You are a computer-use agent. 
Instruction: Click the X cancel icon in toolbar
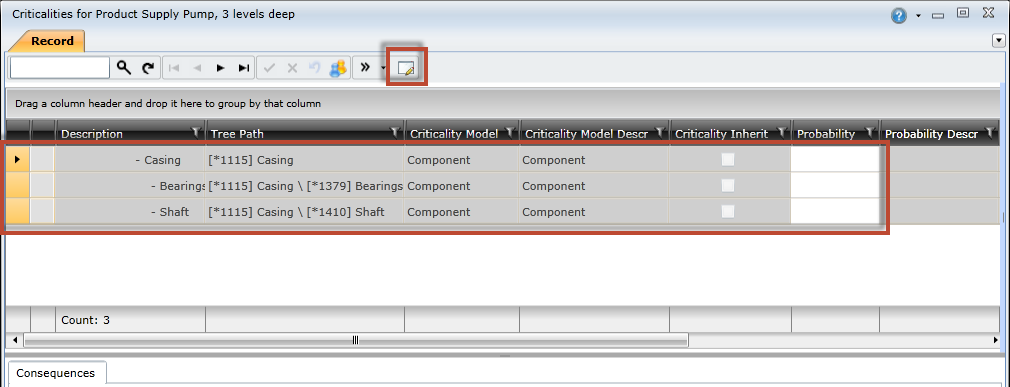click(x=292, y=68)
